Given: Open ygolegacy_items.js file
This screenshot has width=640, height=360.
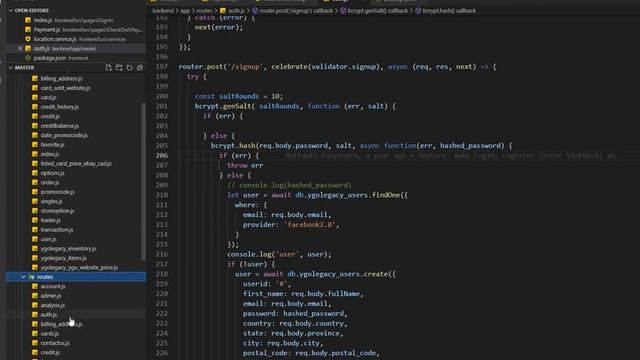Looking at the screenshot, I should pyautogui.click(x=63, y=258).
